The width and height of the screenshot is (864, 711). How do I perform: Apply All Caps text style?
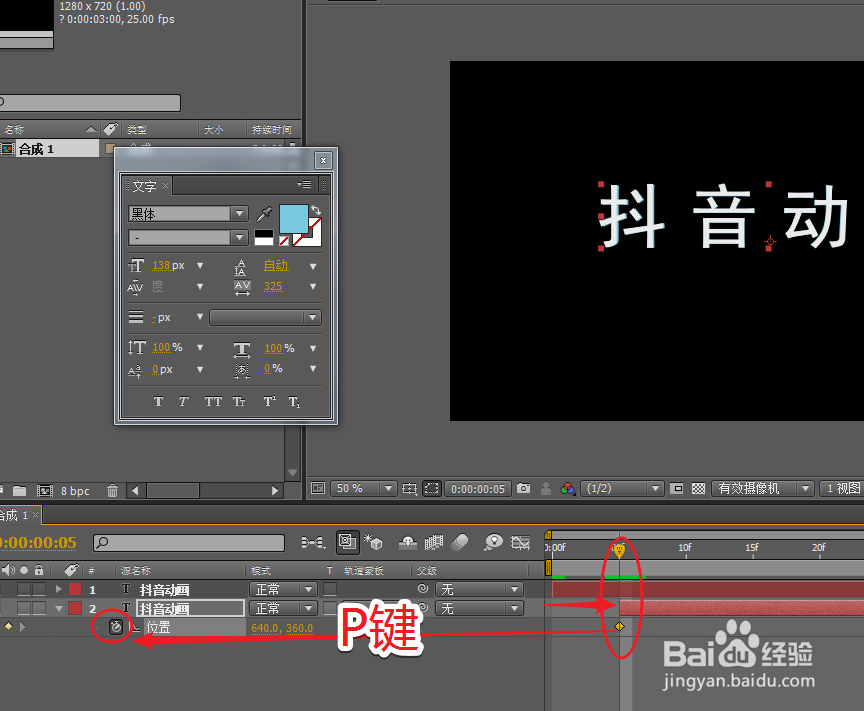pyautogui.click(x=213, y=401)
